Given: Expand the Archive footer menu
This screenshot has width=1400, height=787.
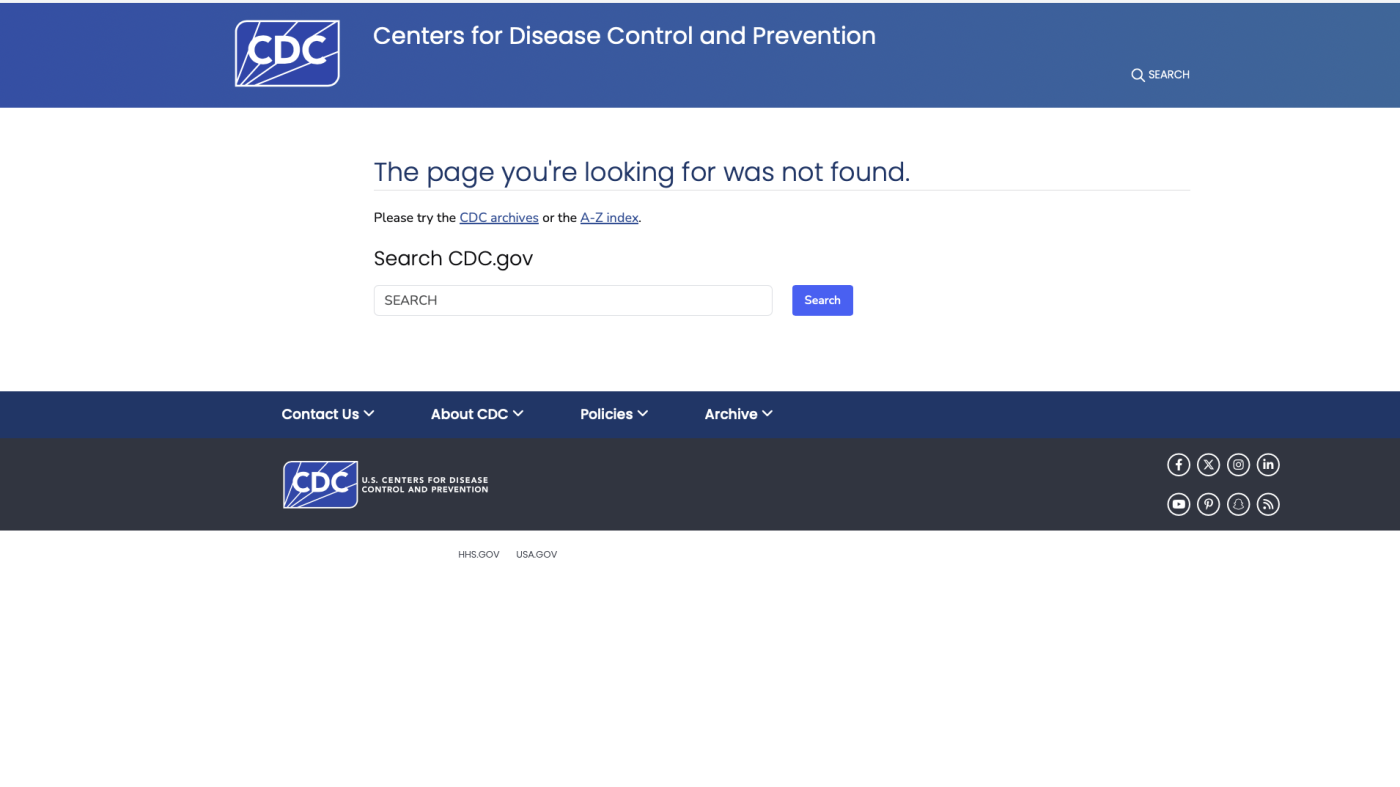Looking at the screenshot, I should pos(737,414).
